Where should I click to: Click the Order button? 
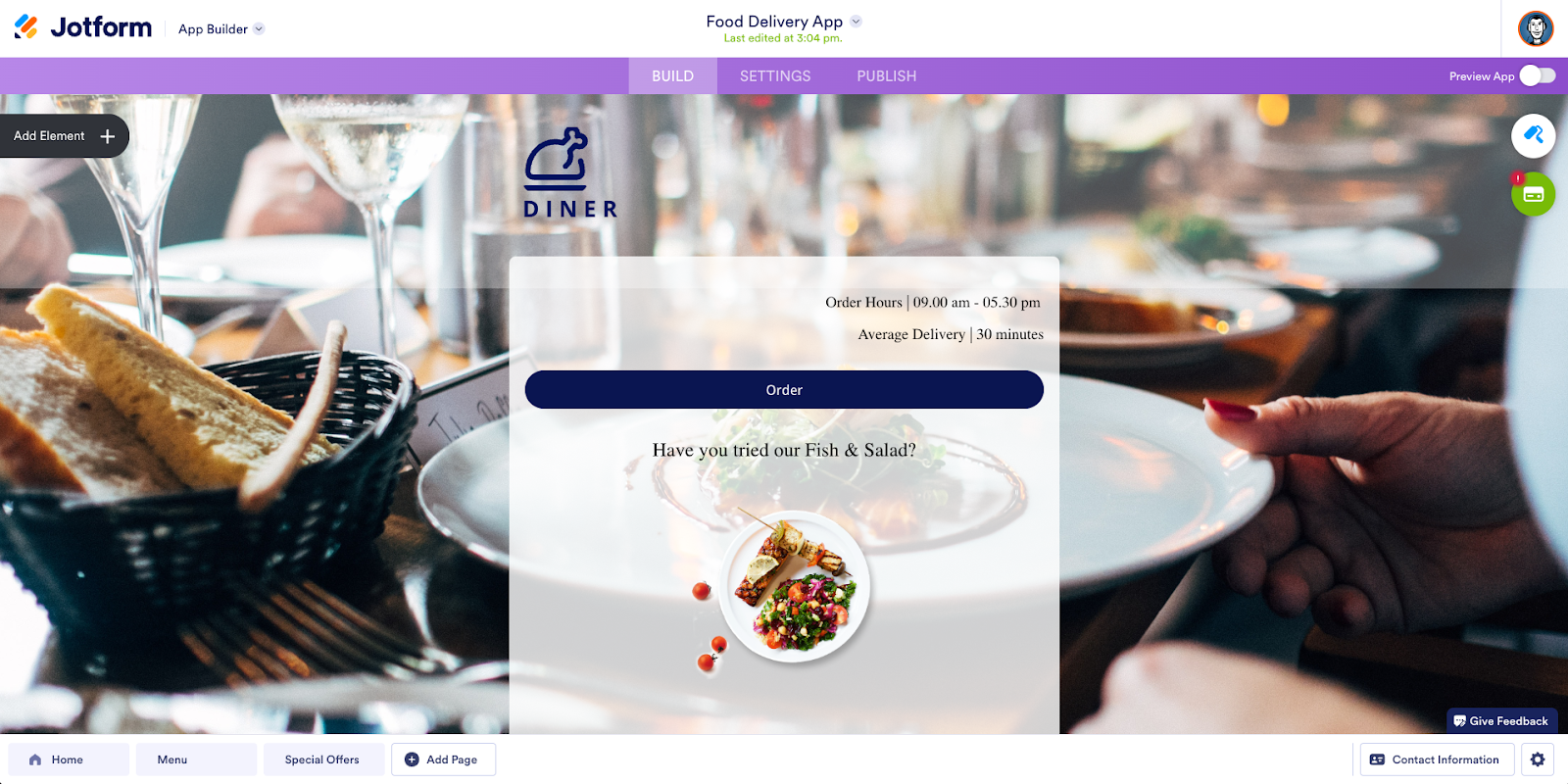click(784, 390)
